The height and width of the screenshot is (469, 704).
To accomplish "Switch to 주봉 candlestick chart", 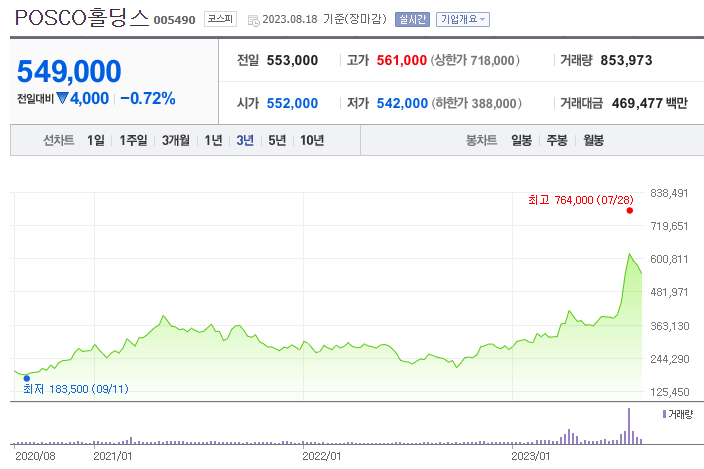I will coord(557,140).
